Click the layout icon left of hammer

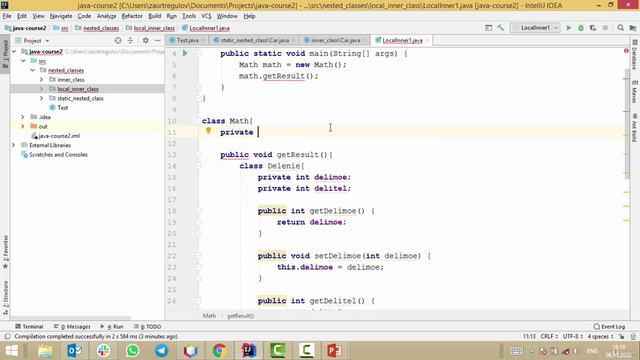tap(489, 28)
